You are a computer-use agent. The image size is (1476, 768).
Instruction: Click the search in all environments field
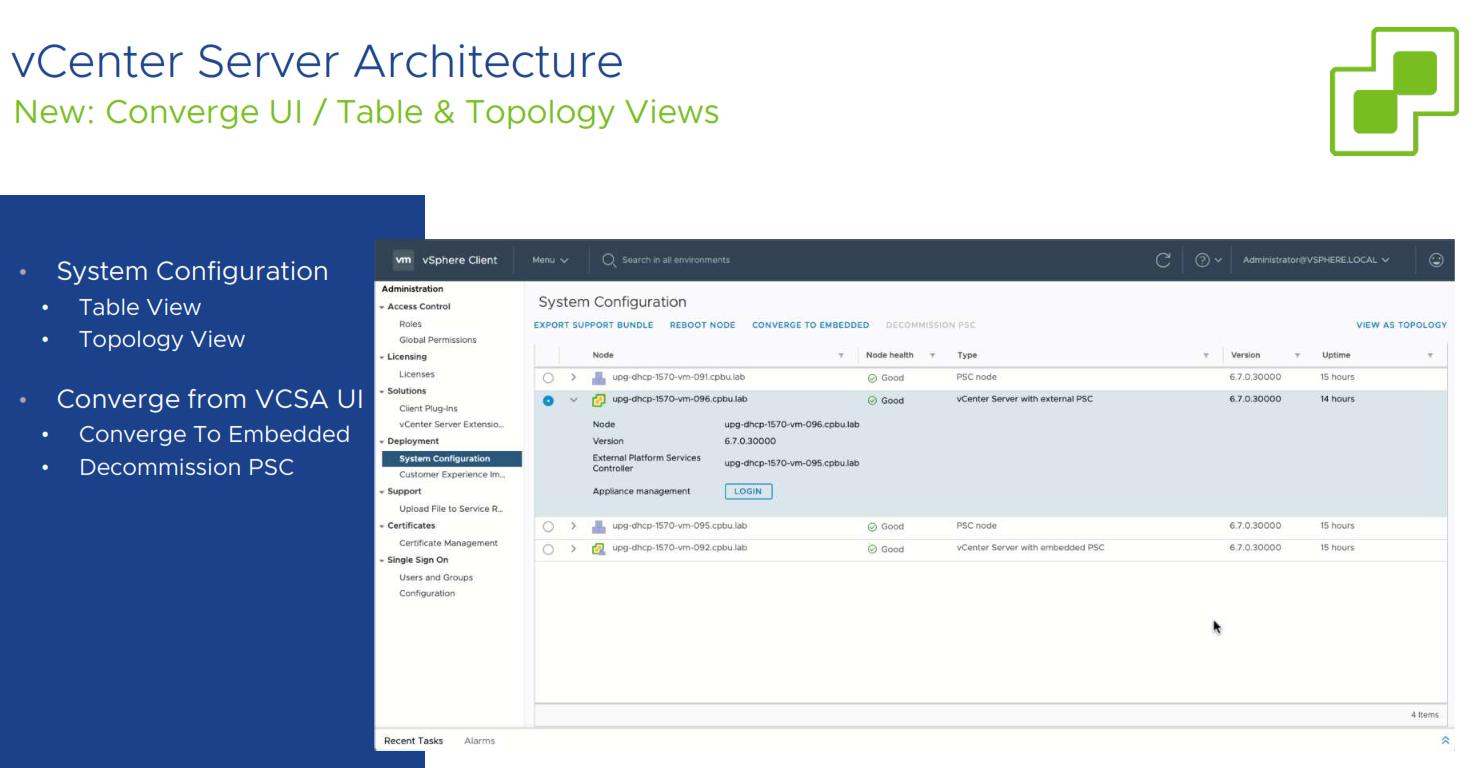click(x=676, y=260)
